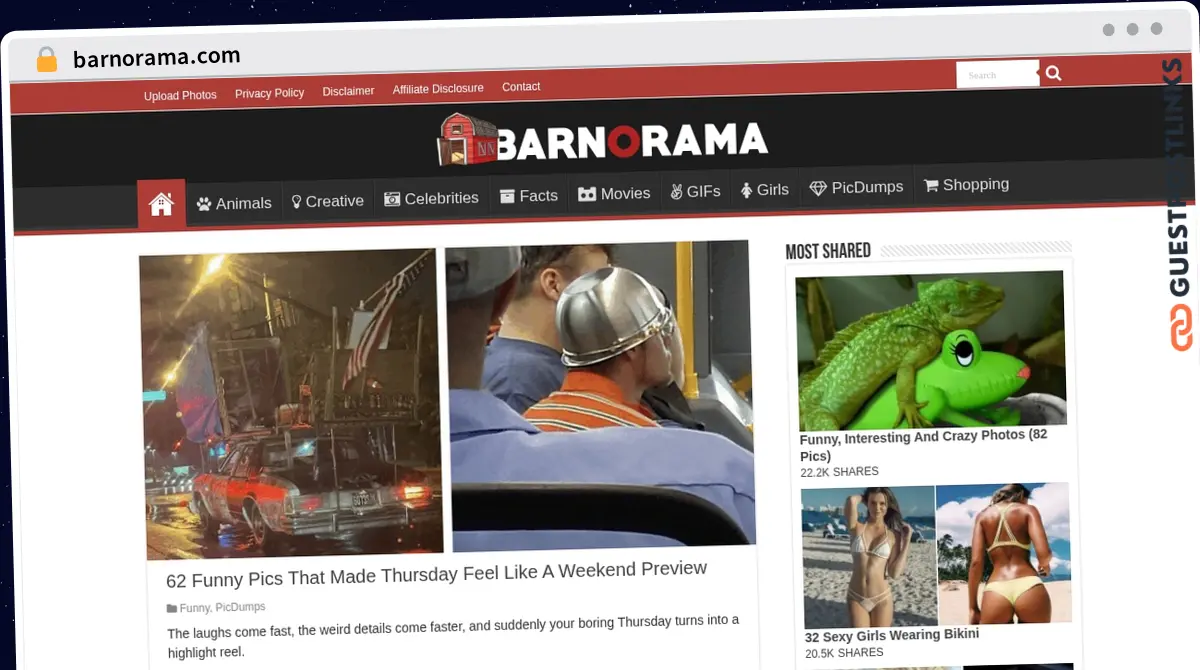Image resolution: width=1200 pixels, height=670 pixels.
Task: Select the GIFs menu item
Action: [695, 191]
